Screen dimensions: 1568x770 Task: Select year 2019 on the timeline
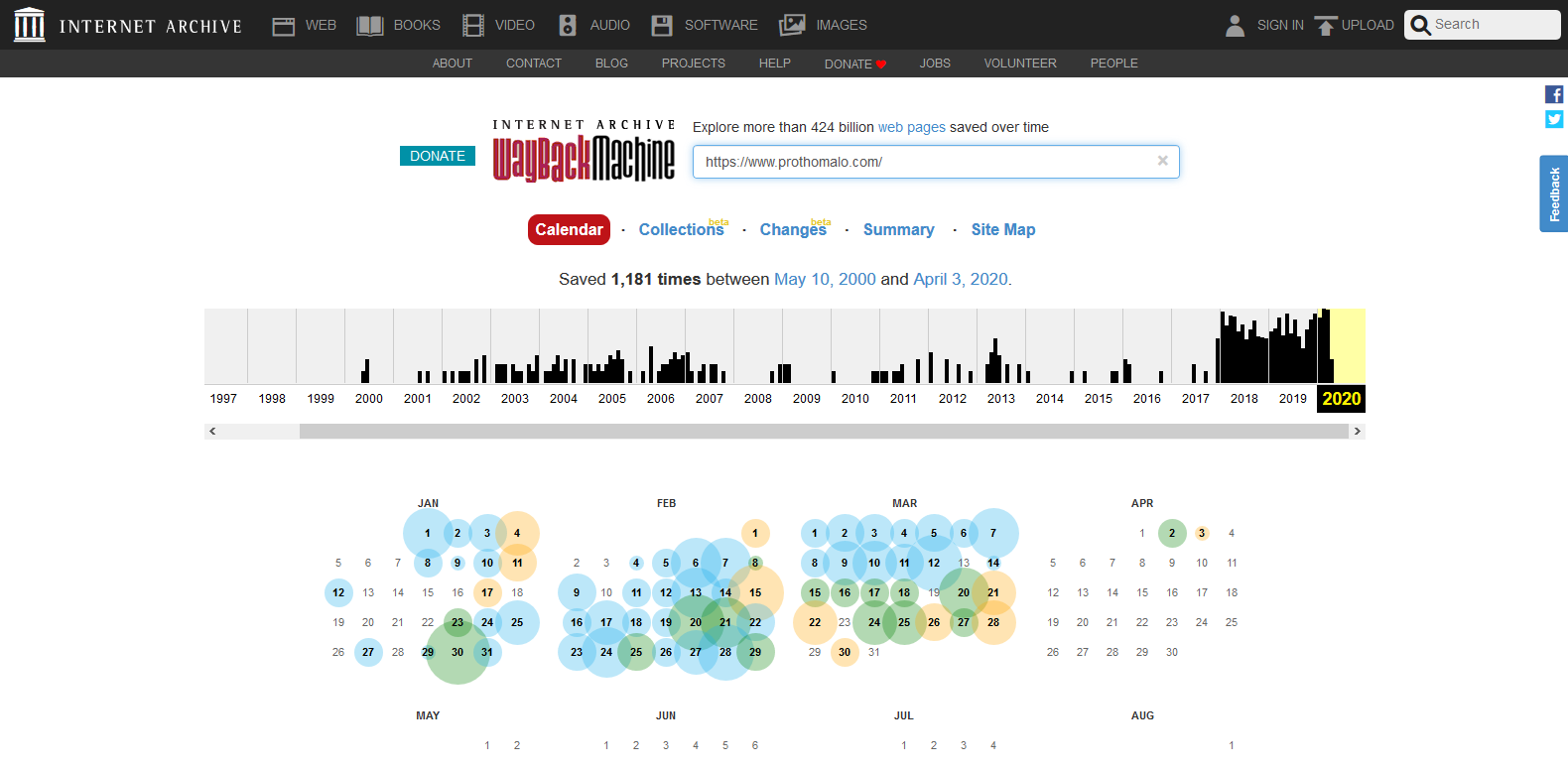1292,399
